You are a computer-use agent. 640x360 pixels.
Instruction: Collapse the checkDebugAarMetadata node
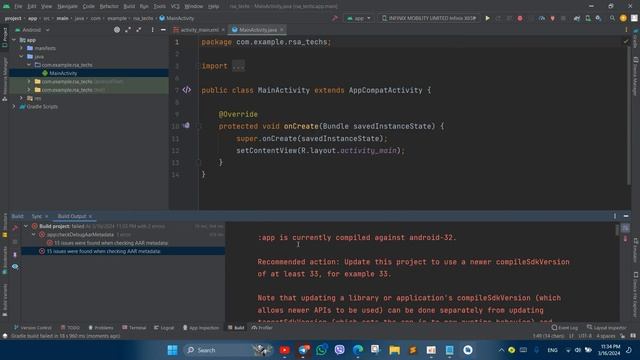click(x=34, y=234)
